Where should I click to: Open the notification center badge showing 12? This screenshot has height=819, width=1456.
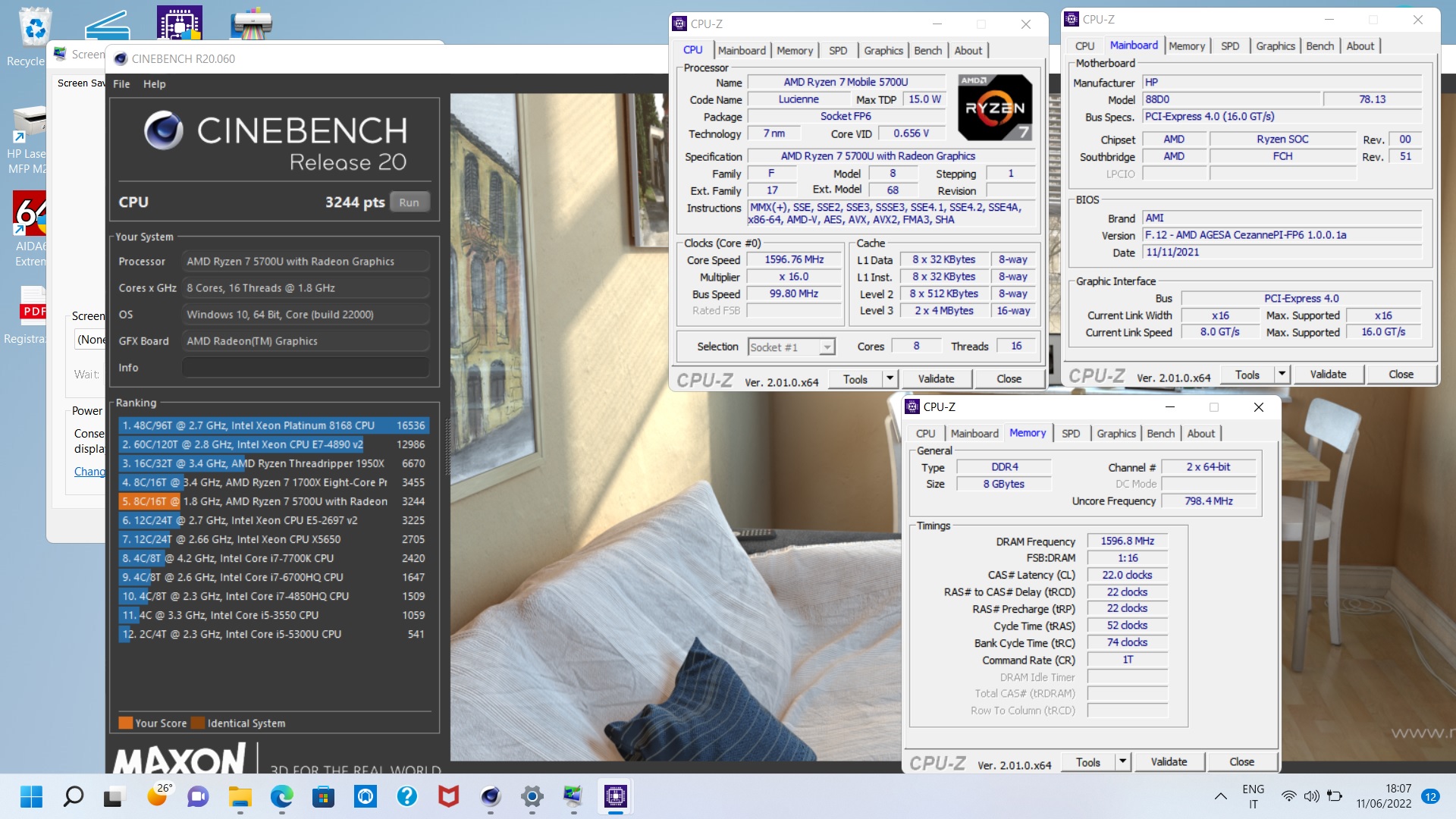(1430, 796)
